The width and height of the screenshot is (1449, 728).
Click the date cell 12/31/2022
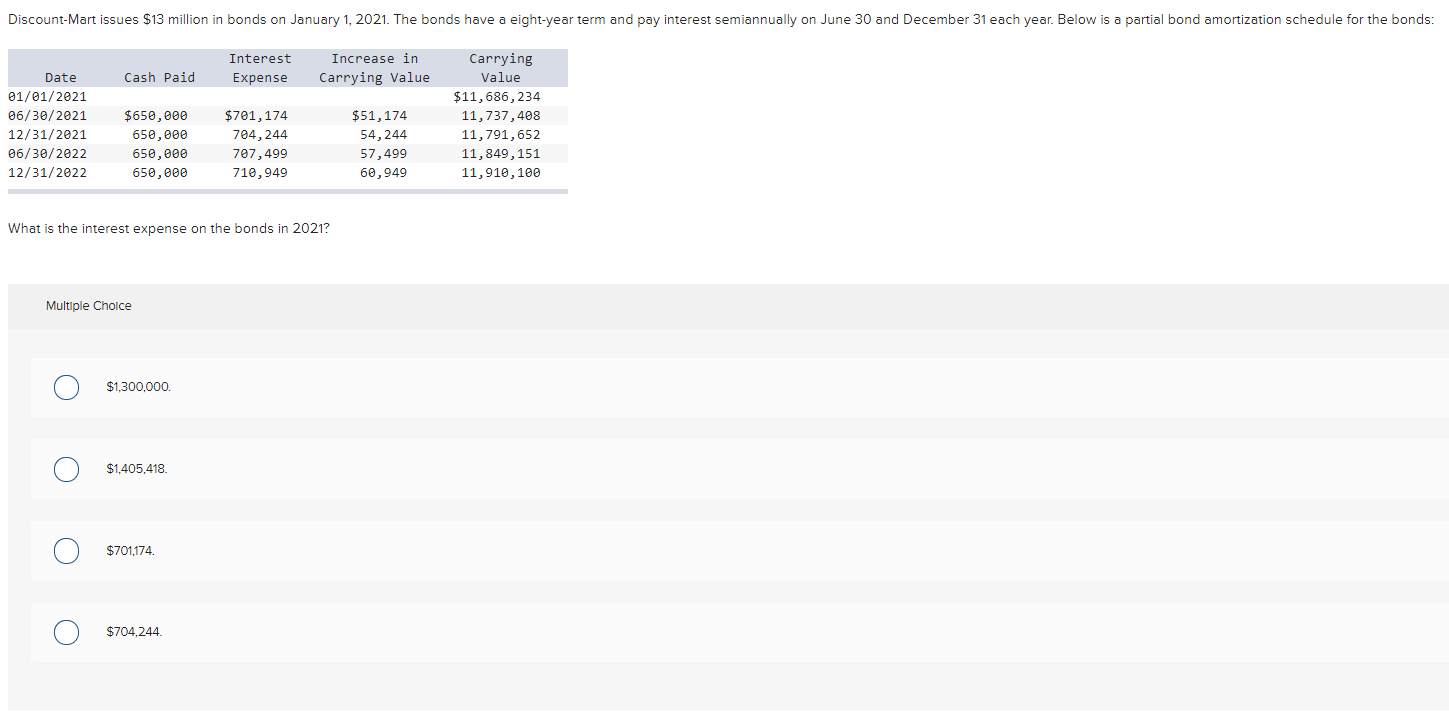click(x=47, y=173)
